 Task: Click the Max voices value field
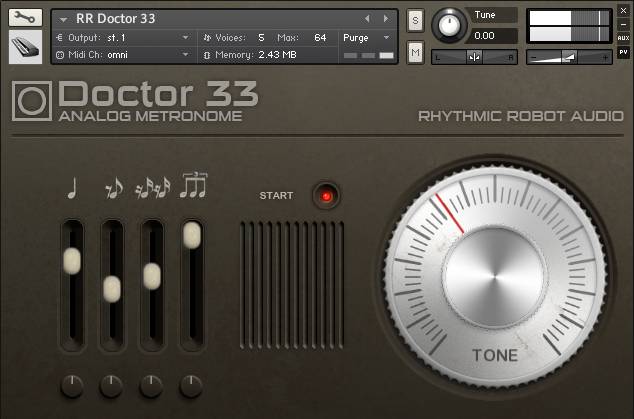coord(320,37)
